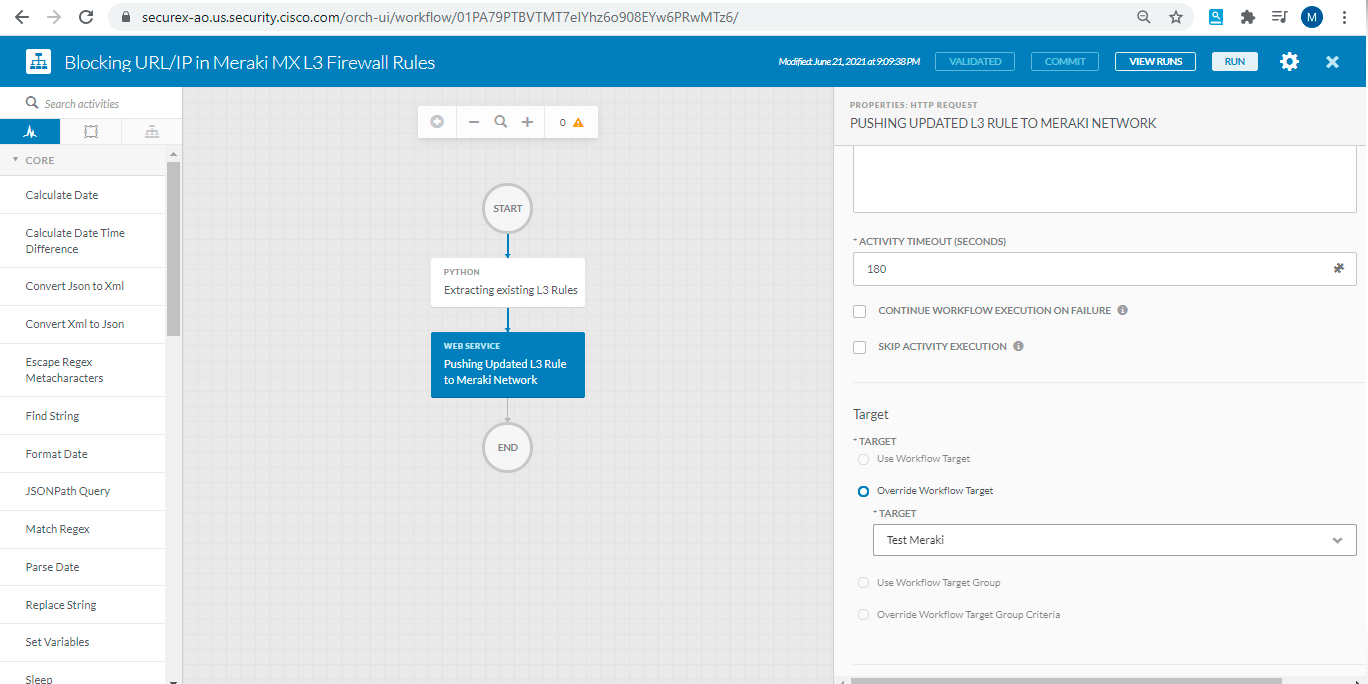Click the COMMIT button
This screenshot has height=684, width=1368.
point(1065,62)
